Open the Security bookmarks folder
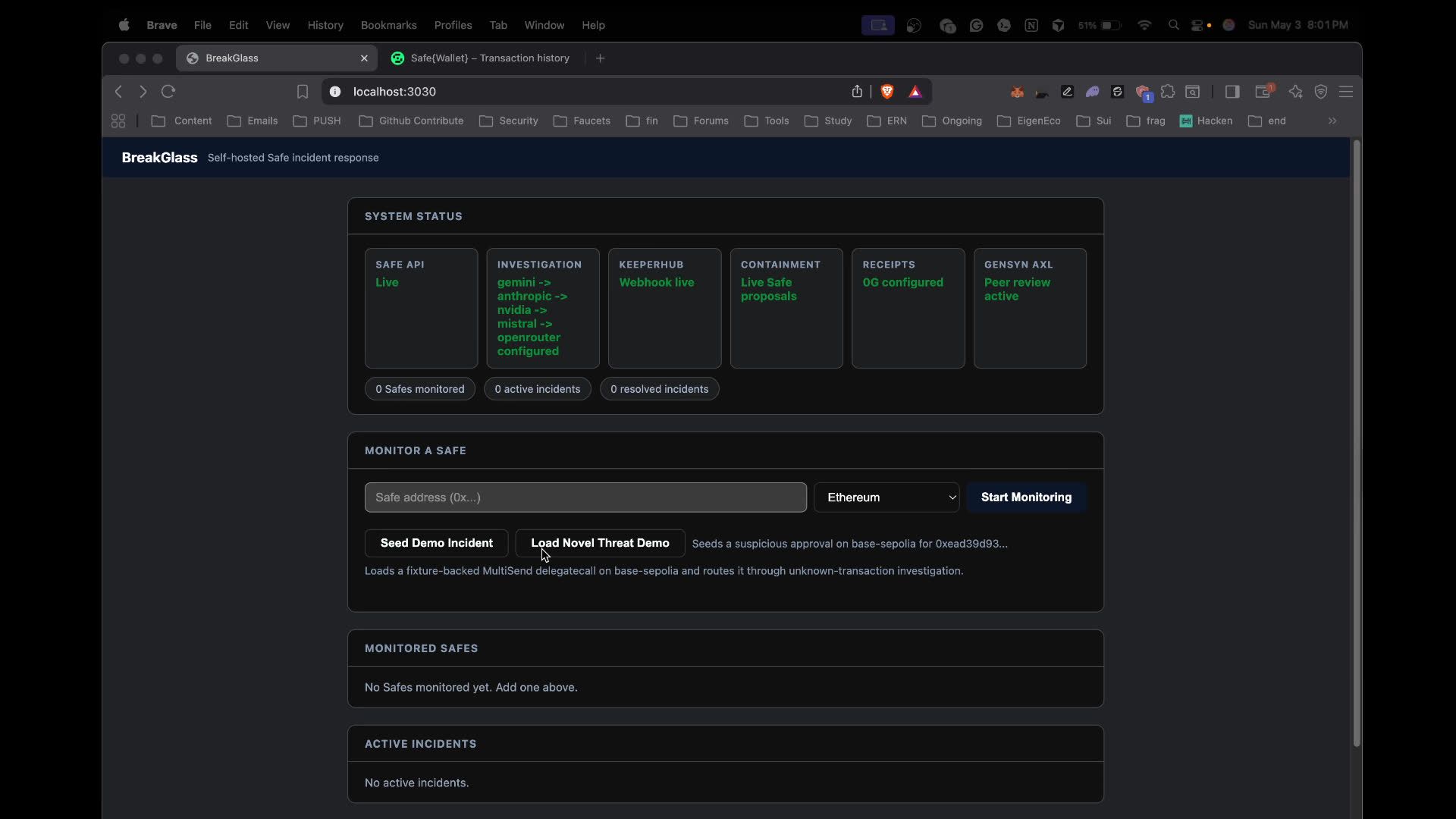The width and height of the screenshot is (1456, 819). (509, 121)
